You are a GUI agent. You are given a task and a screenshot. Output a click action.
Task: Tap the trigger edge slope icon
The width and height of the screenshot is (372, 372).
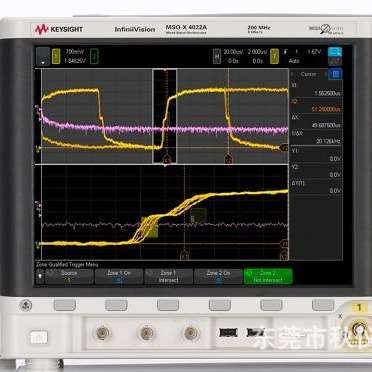coord(286,52)
